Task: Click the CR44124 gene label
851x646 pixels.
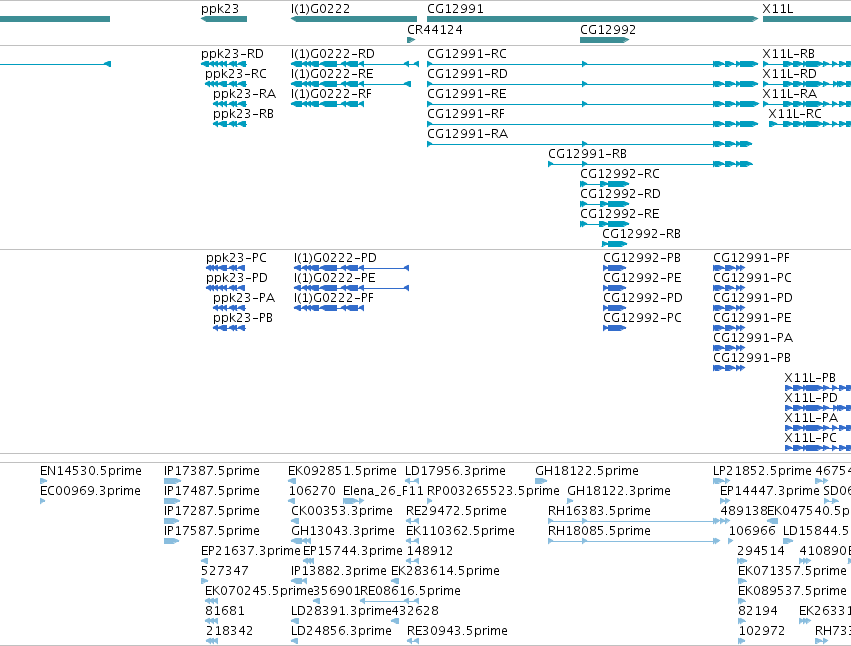Action: coord(435,30)
